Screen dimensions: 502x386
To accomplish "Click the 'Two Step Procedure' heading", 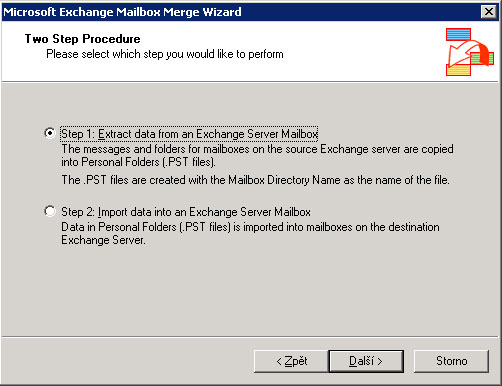I will coord(82,39).
